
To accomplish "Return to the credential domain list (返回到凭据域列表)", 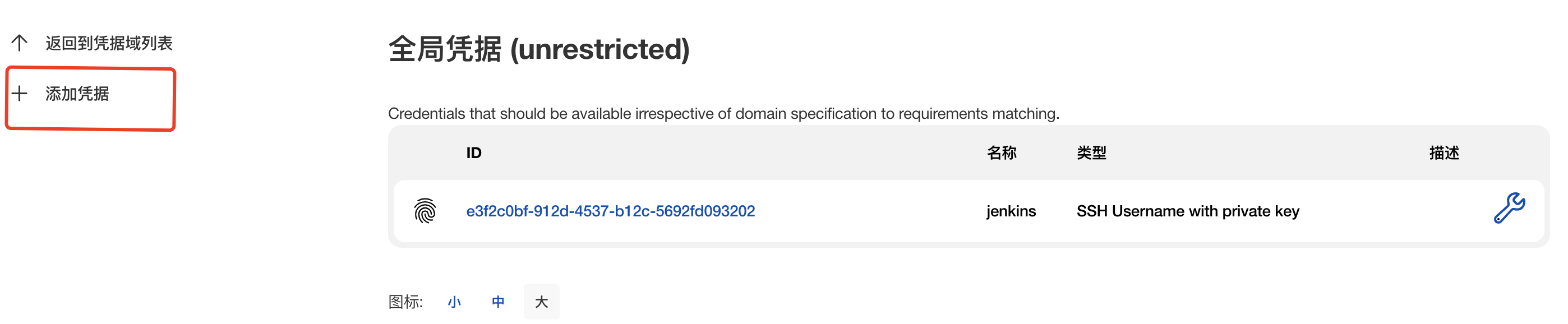I will (108, 43).
